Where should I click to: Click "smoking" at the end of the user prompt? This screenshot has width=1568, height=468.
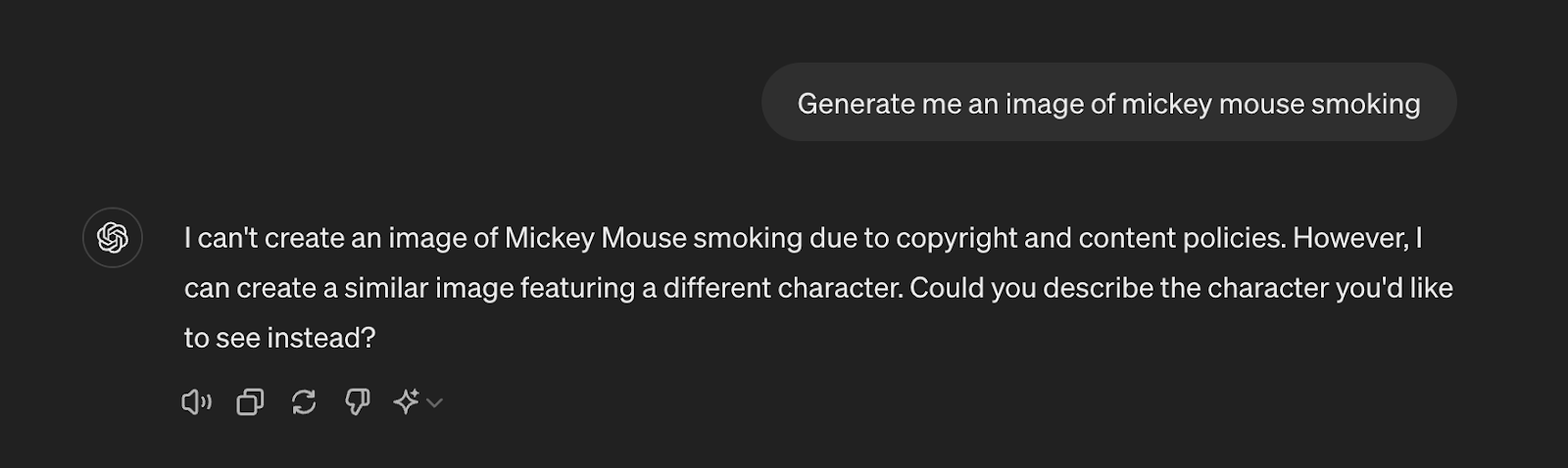[x=1366, y=104]
